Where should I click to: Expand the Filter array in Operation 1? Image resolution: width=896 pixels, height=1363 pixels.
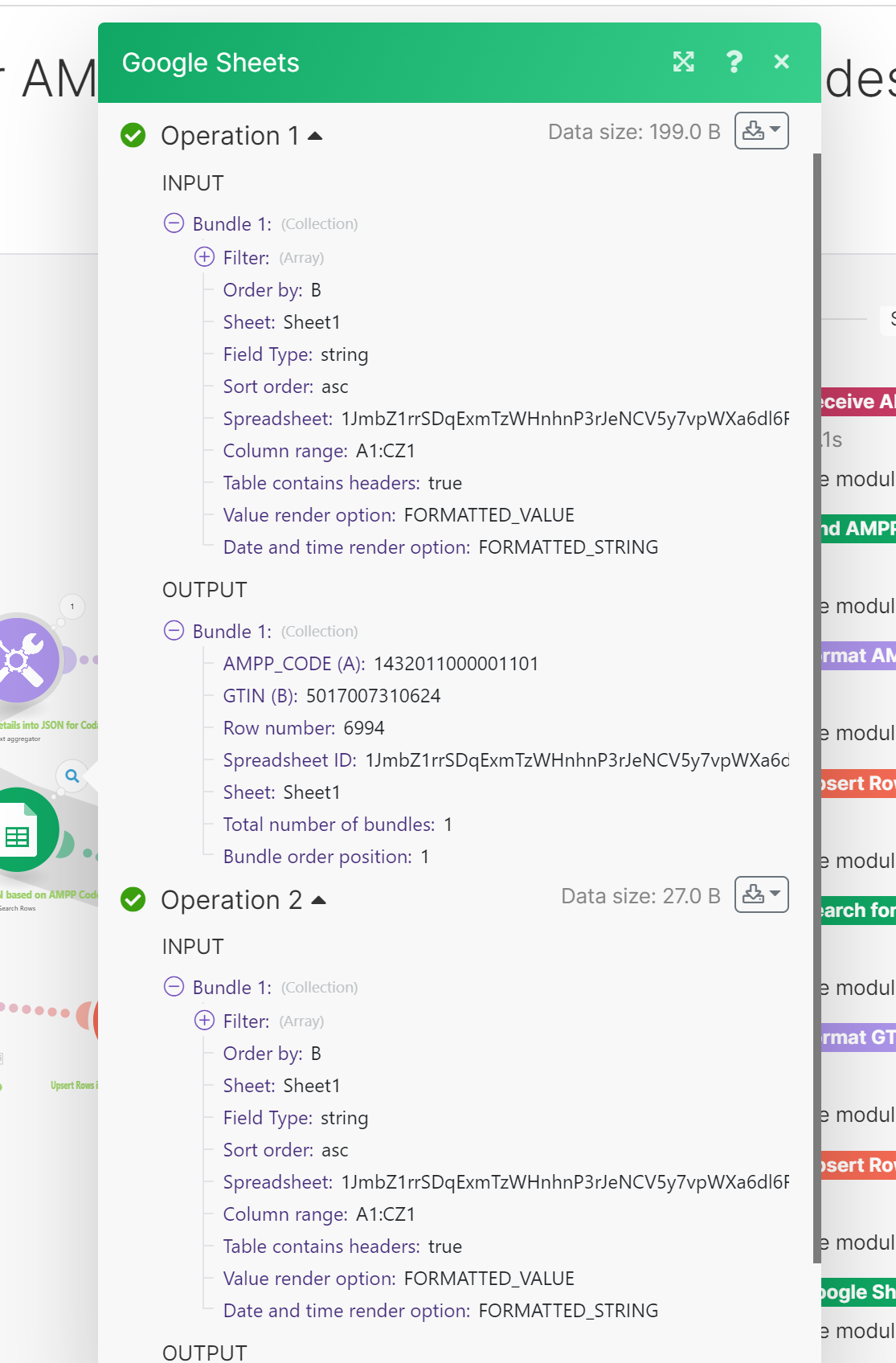205,257
